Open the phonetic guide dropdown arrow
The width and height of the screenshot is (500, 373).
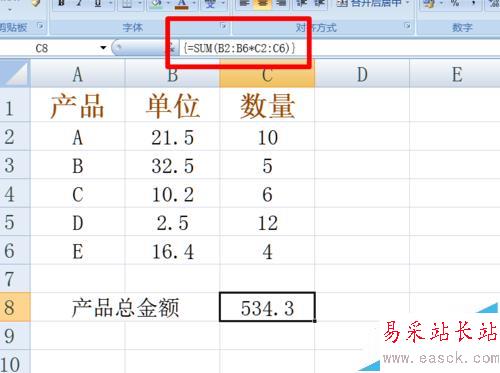coord(223,3)
